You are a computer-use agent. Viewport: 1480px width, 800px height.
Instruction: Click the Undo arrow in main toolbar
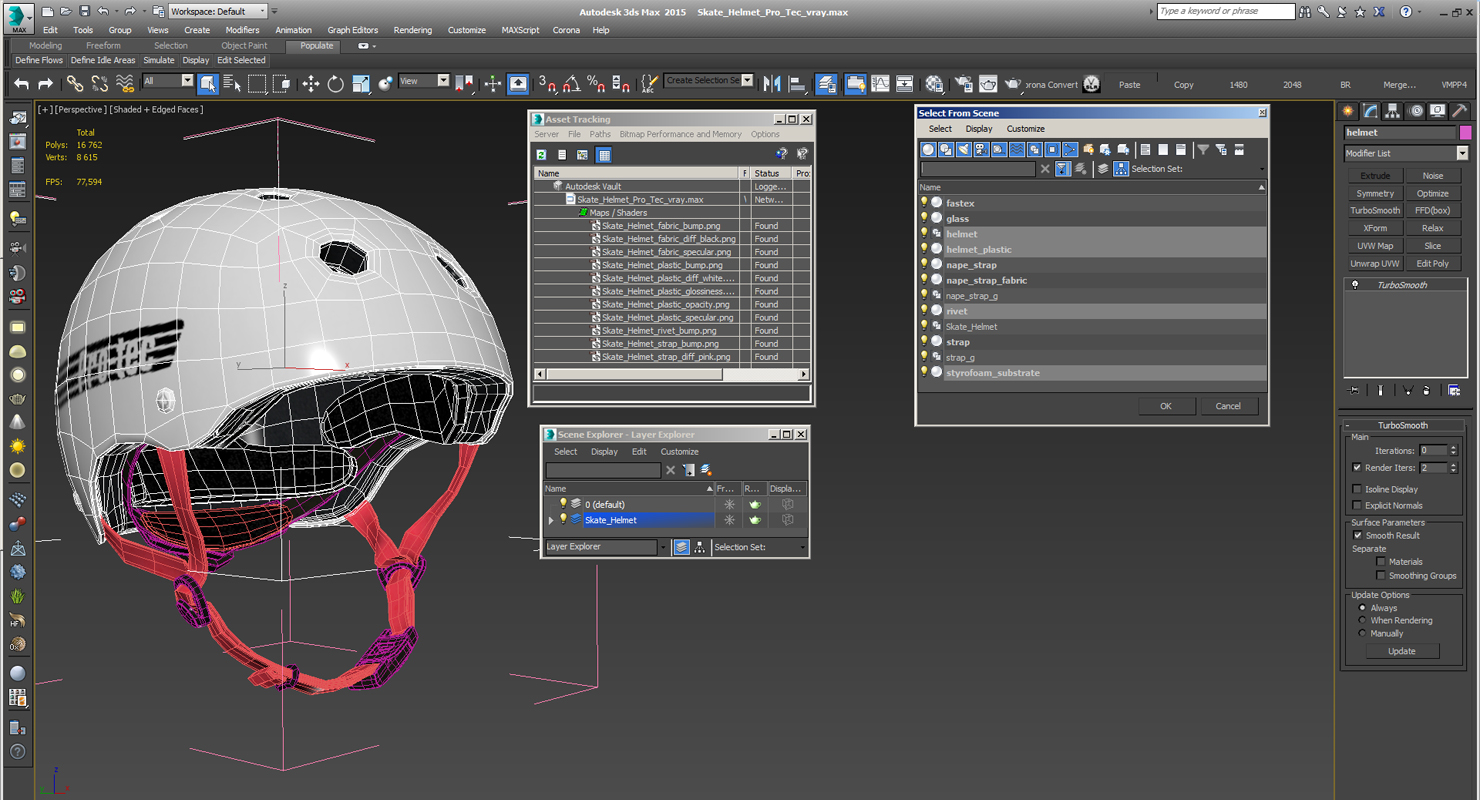pyautogui.click(x=21, y=84)
